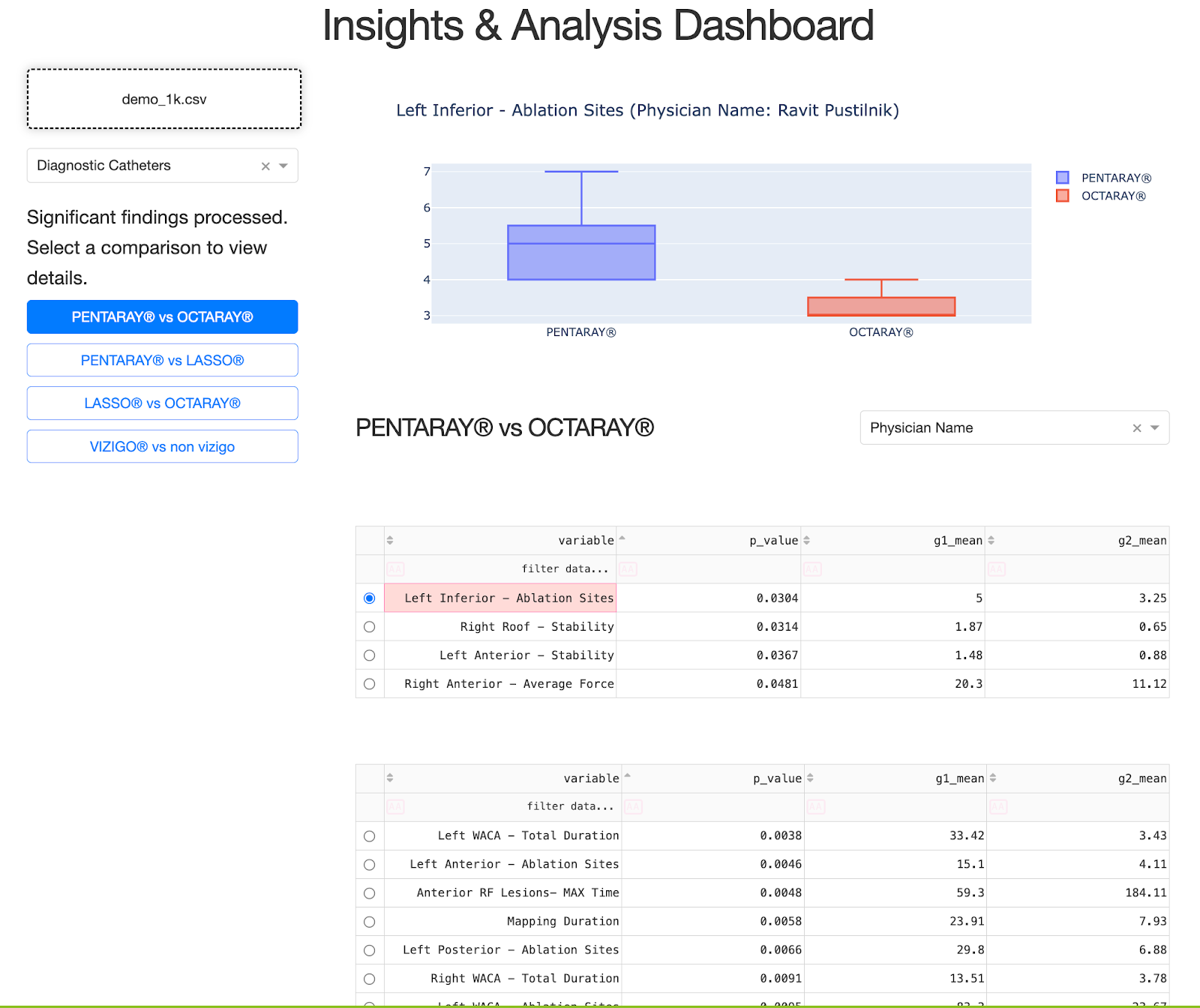Select Right Anterior - Average Force radio
This screenshot has width=1200, height=1008.
[x=369, y=684]
